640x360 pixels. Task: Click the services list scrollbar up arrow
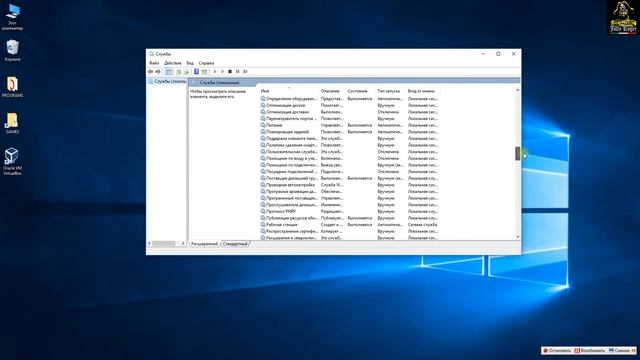[518, 90]
